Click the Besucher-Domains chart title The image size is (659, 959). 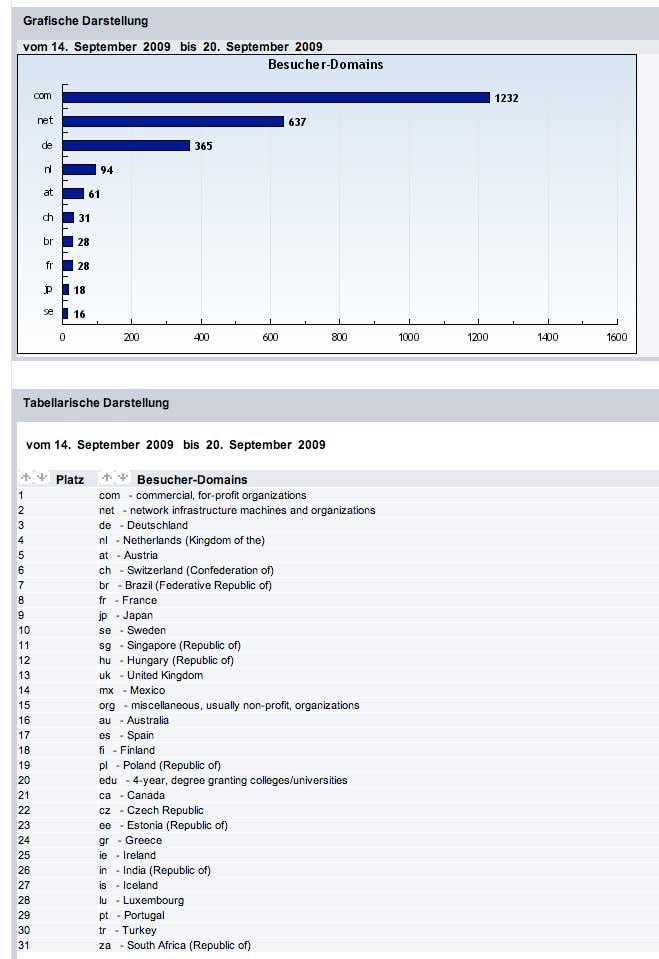325,64
